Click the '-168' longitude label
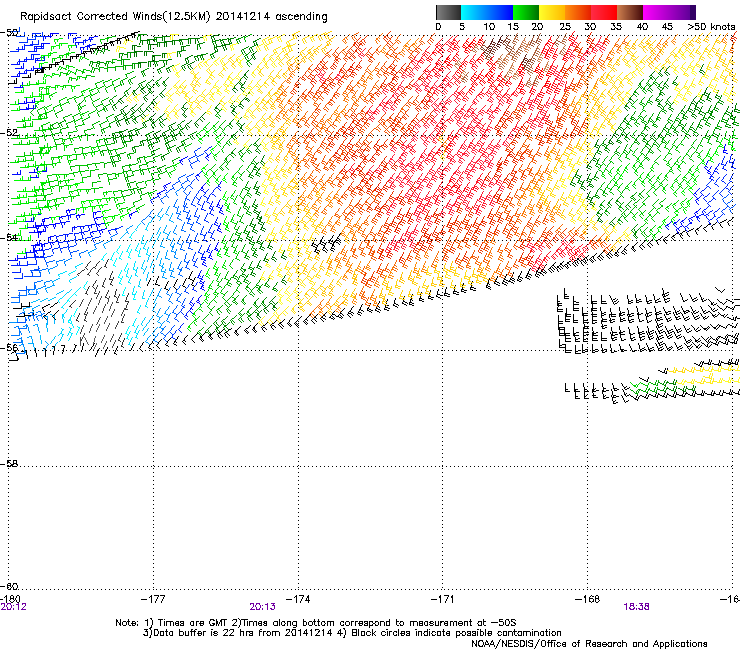 click(x=588, y=599)
